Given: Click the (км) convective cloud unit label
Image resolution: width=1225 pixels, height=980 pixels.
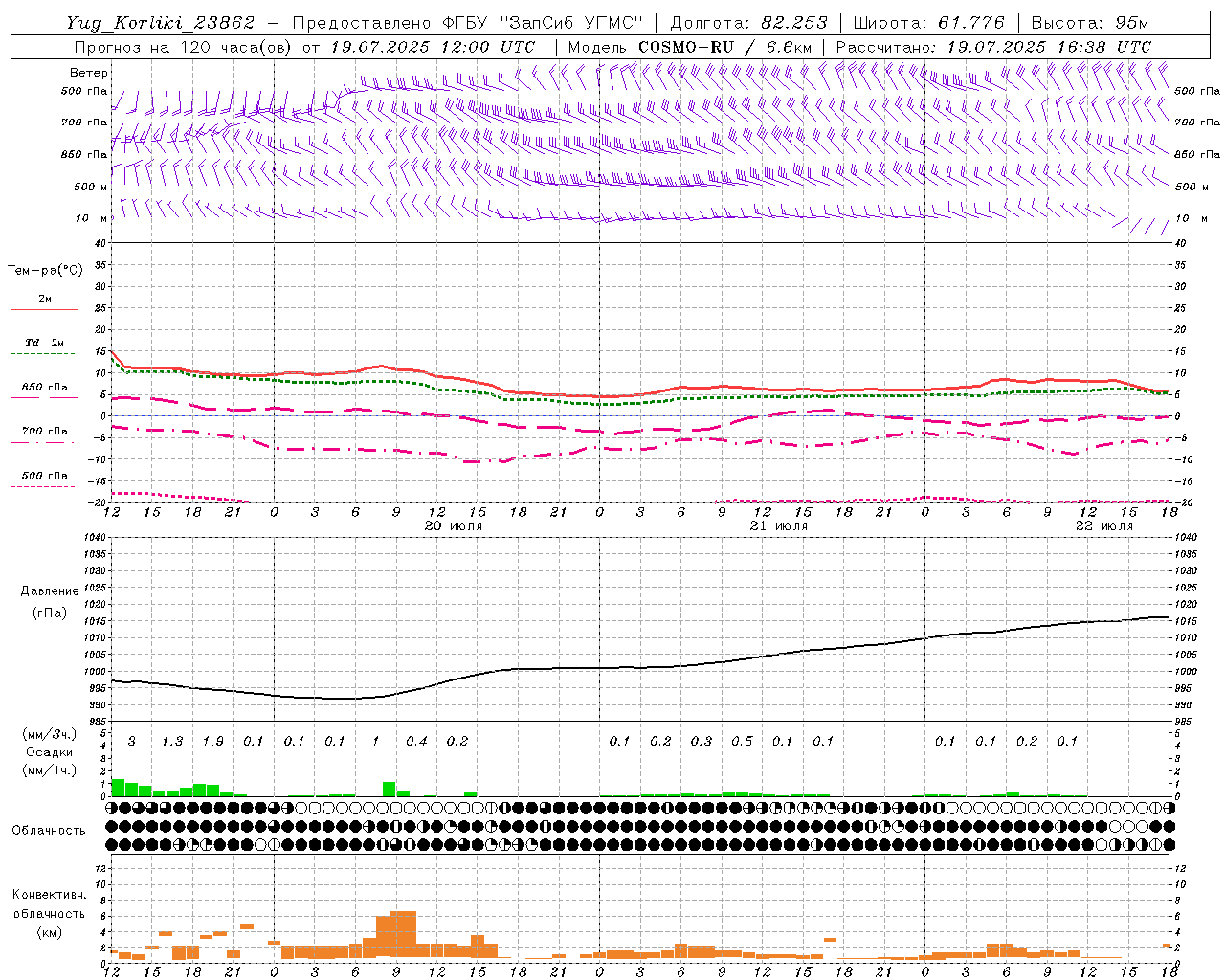Looking at the screenshot, I should (50, 932).
